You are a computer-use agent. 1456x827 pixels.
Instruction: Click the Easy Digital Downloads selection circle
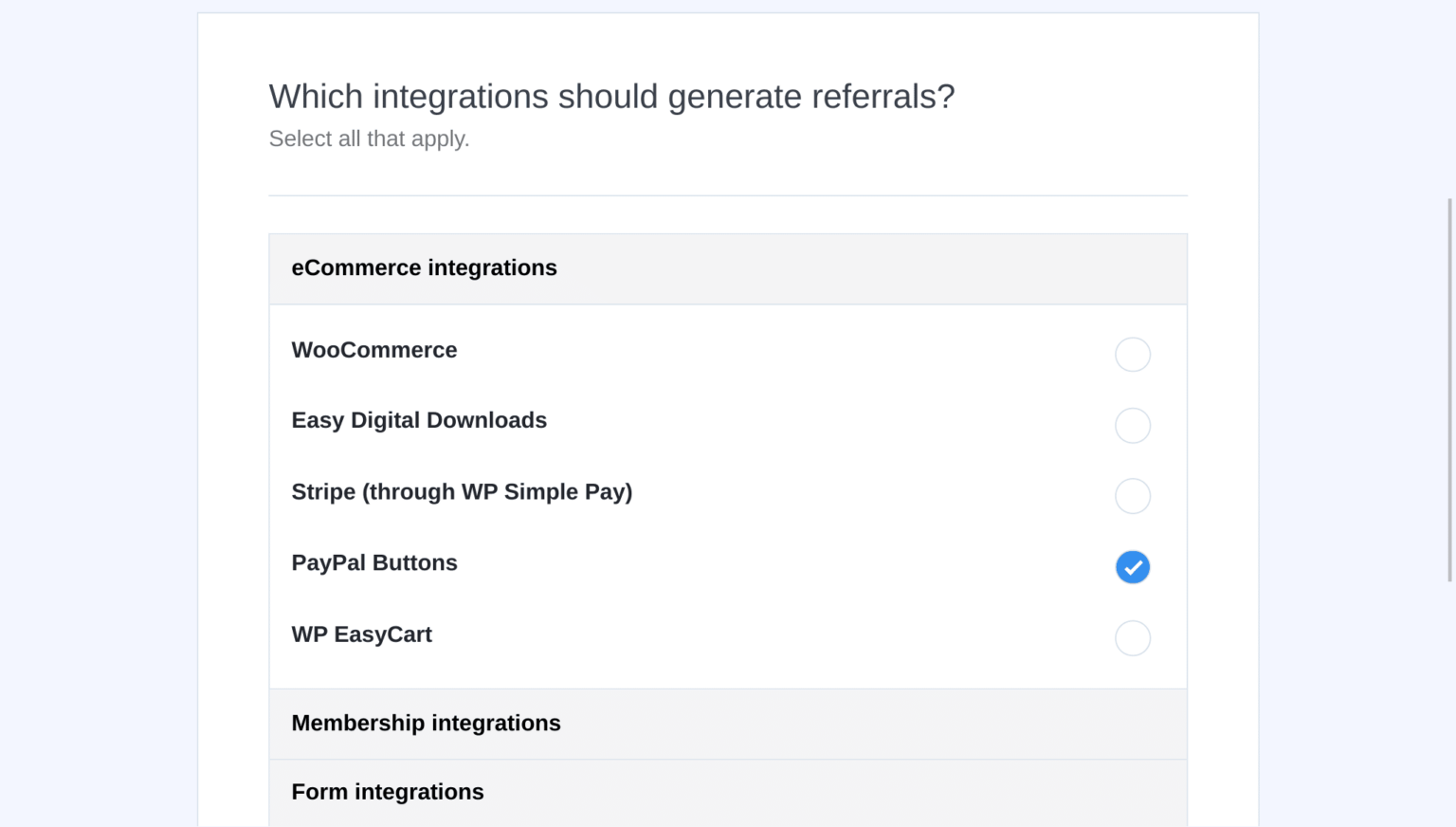[1133, 425]
